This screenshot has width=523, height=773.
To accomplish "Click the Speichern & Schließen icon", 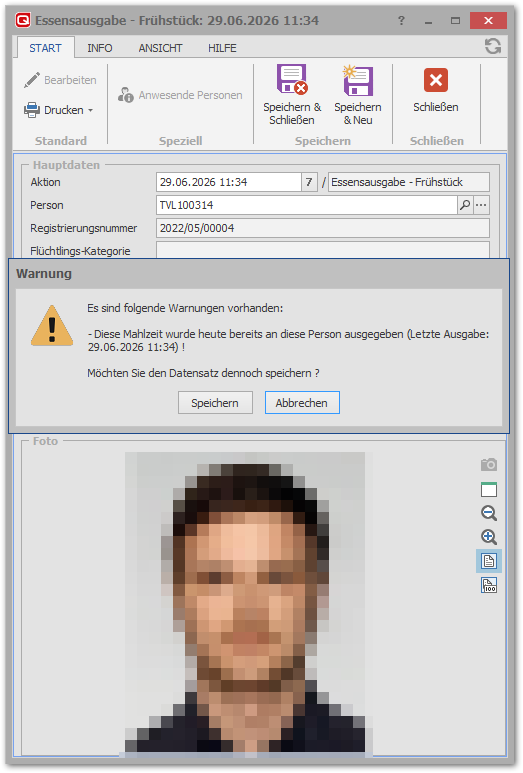I will pyautogui.click(x=292, y=79).
